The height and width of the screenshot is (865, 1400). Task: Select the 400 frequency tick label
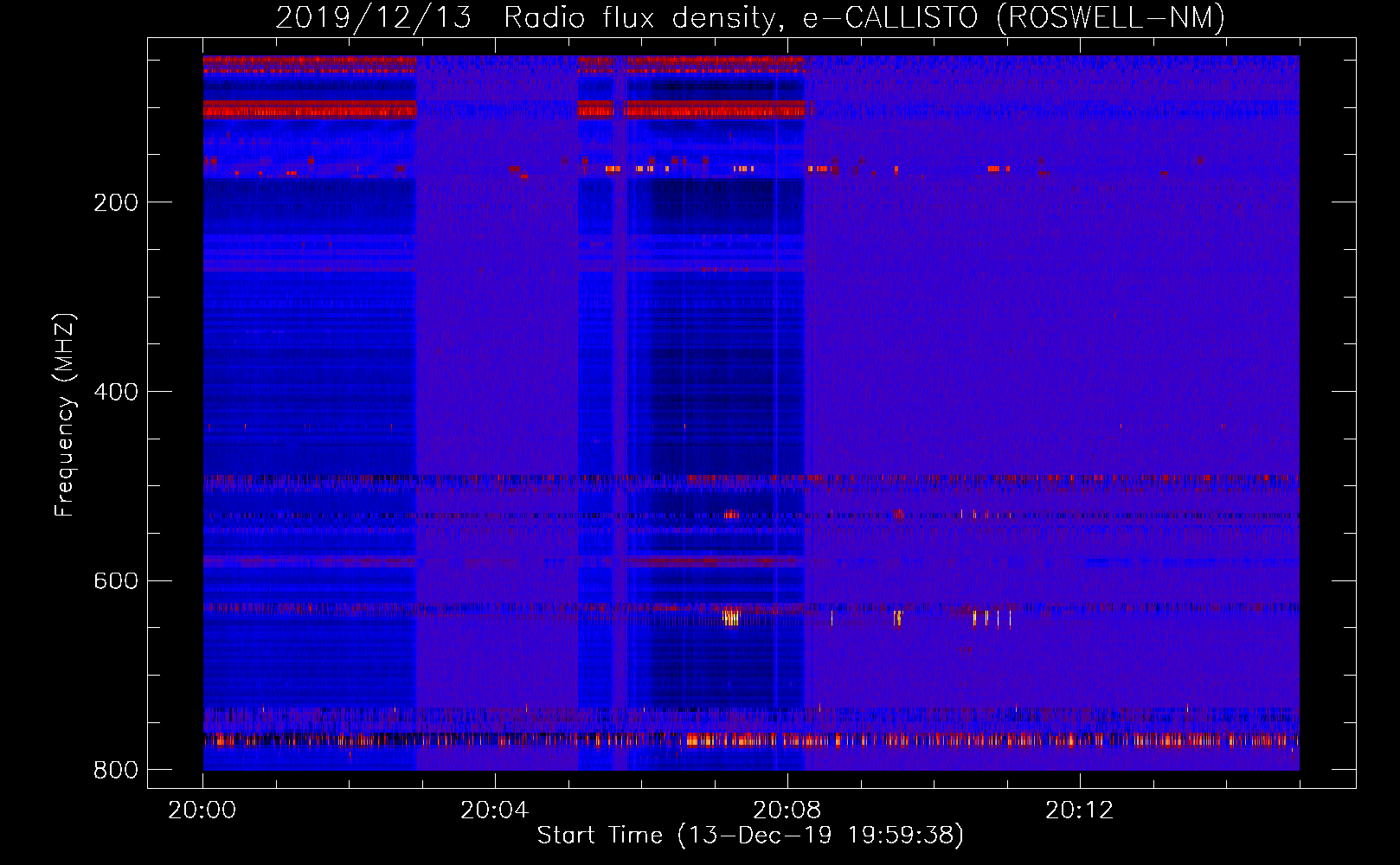click(x=116, y=392)
